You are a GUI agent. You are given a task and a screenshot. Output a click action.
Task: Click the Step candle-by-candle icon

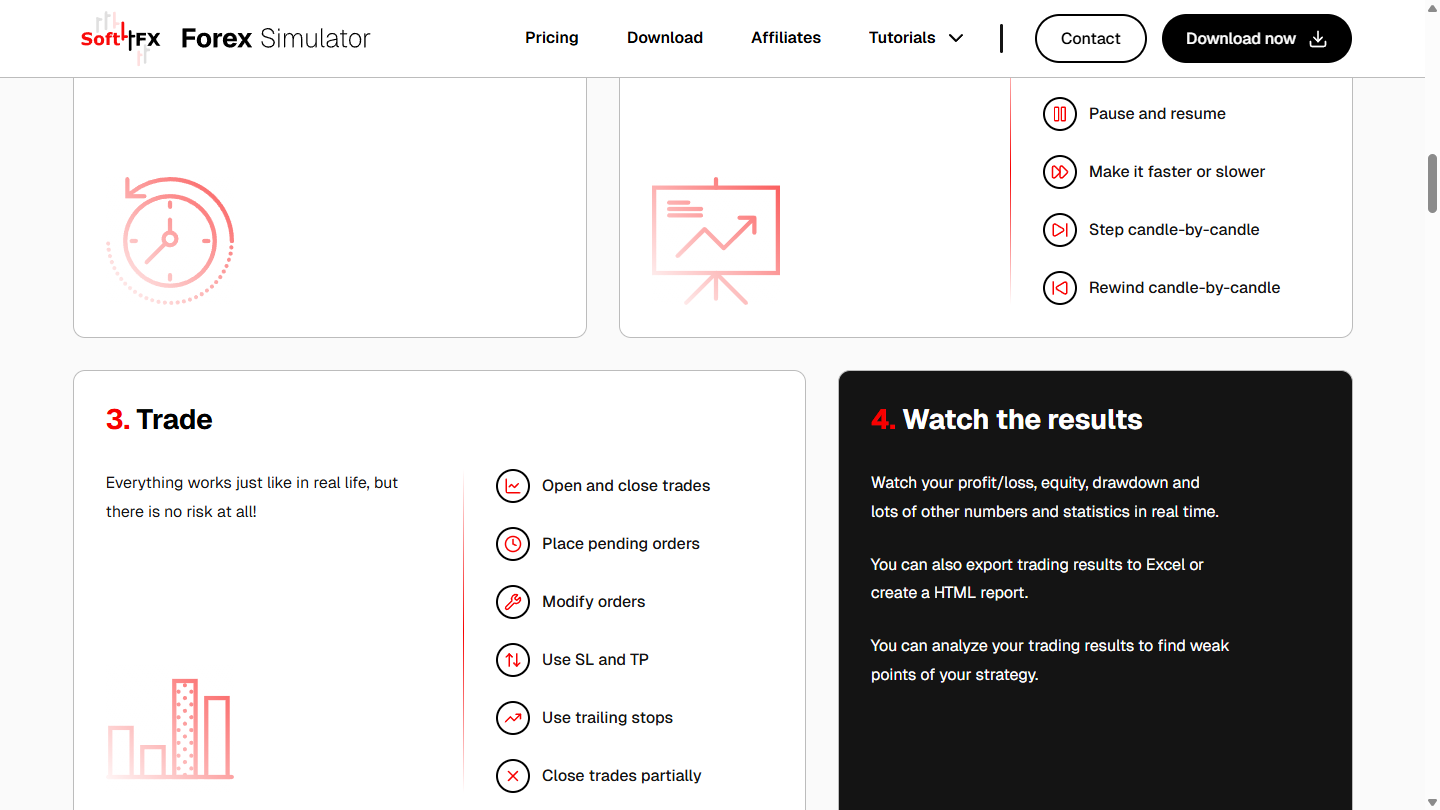[x=1060, y=230]
